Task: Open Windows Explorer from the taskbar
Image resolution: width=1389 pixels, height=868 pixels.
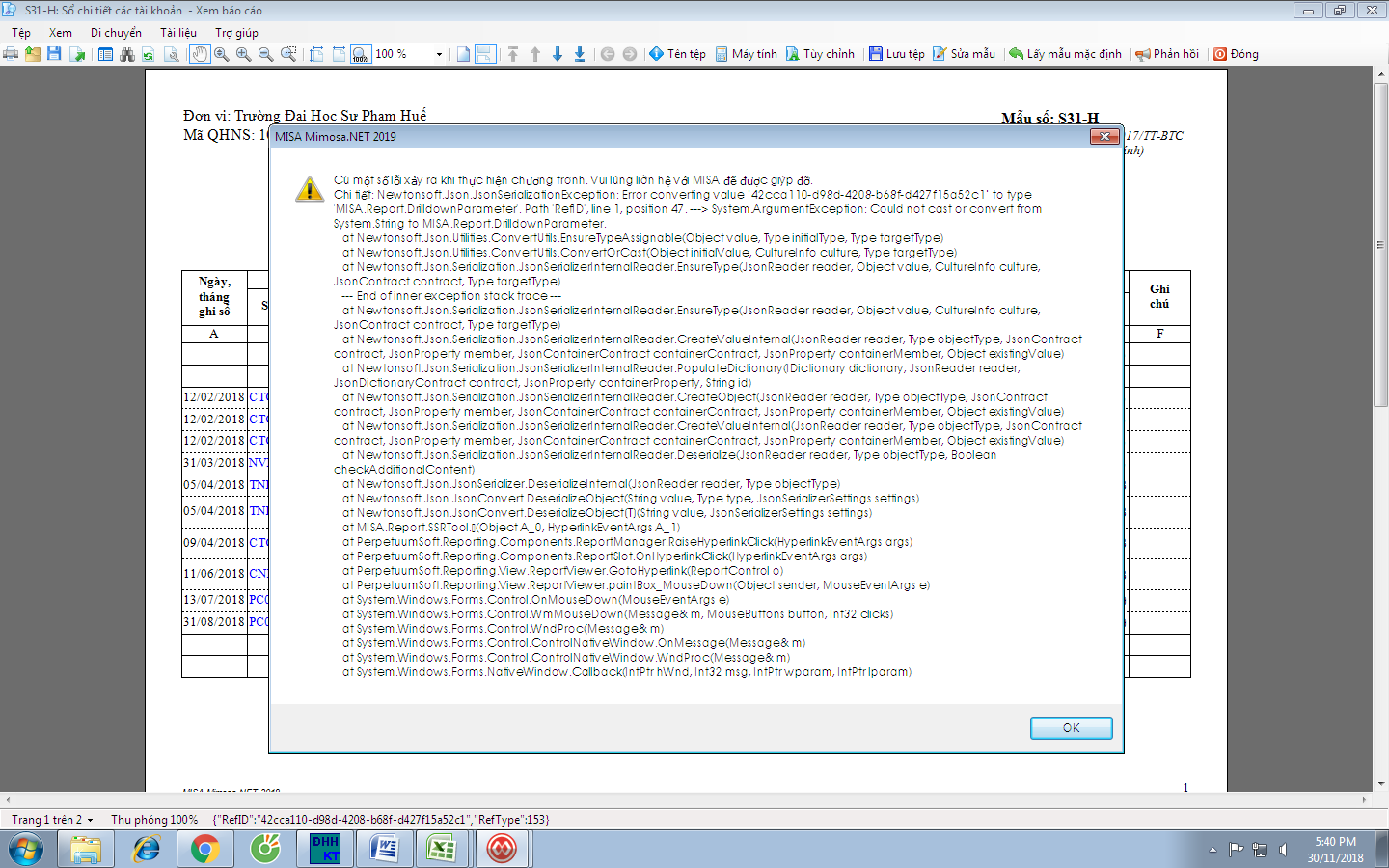Action: tap(86, 850)
